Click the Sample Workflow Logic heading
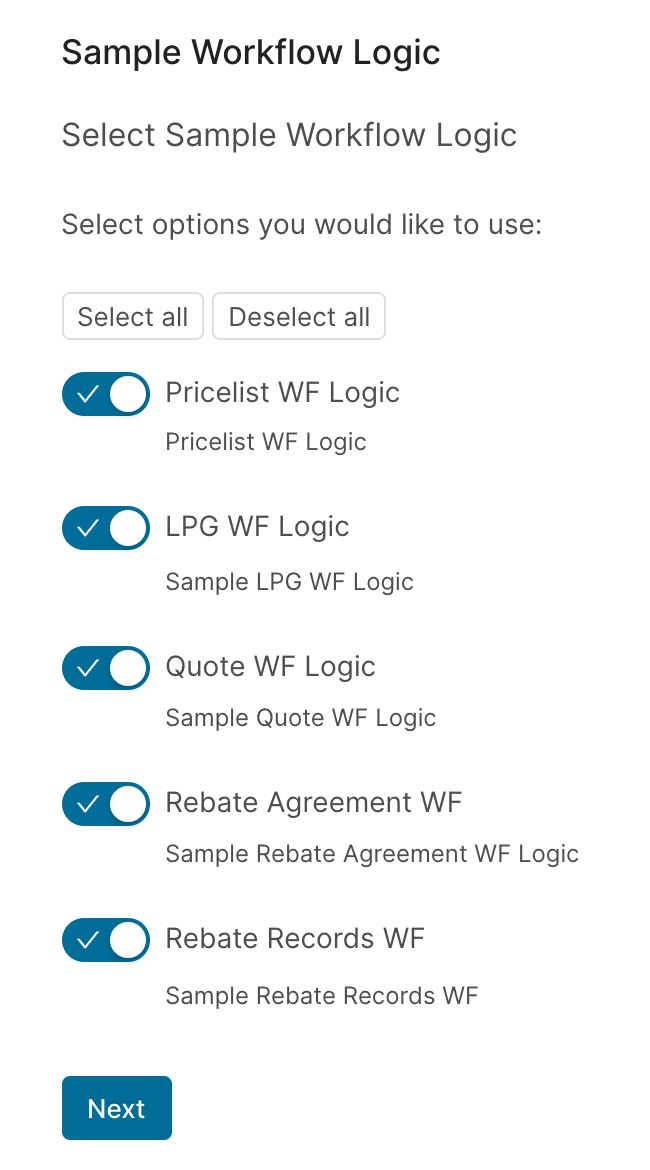Viewport: 650px width, 1170px height. click(x=251, y=52)
